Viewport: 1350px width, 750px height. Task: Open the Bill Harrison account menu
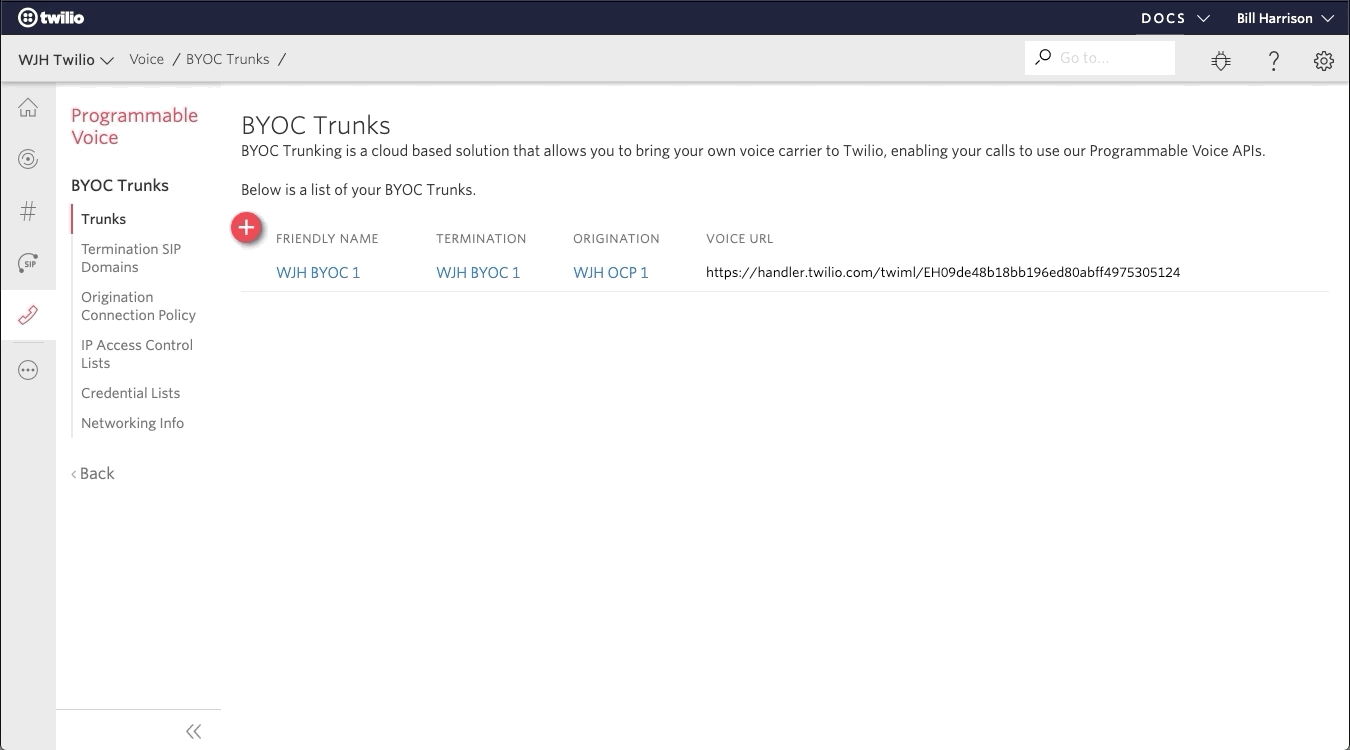click(1285, 18)
